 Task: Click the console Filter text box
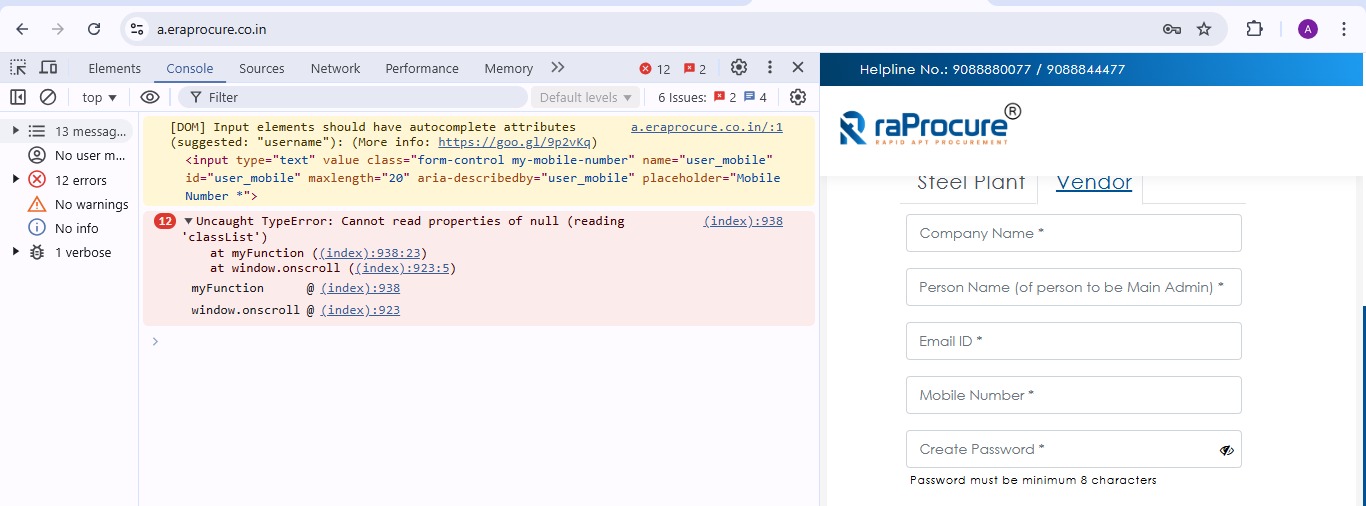tap(360, 97)
